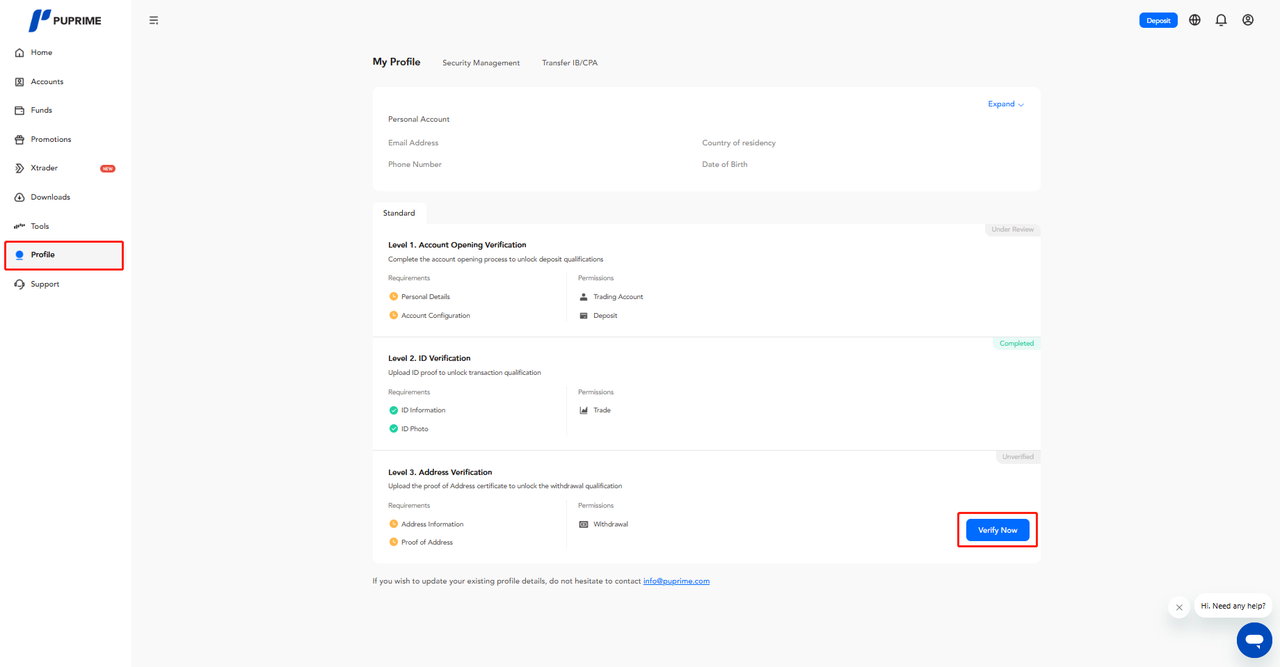Image resolution: width=1280 pixels, height=667 pixels.
Task: Open the user account avatar icon
Action: (1248, 20)
